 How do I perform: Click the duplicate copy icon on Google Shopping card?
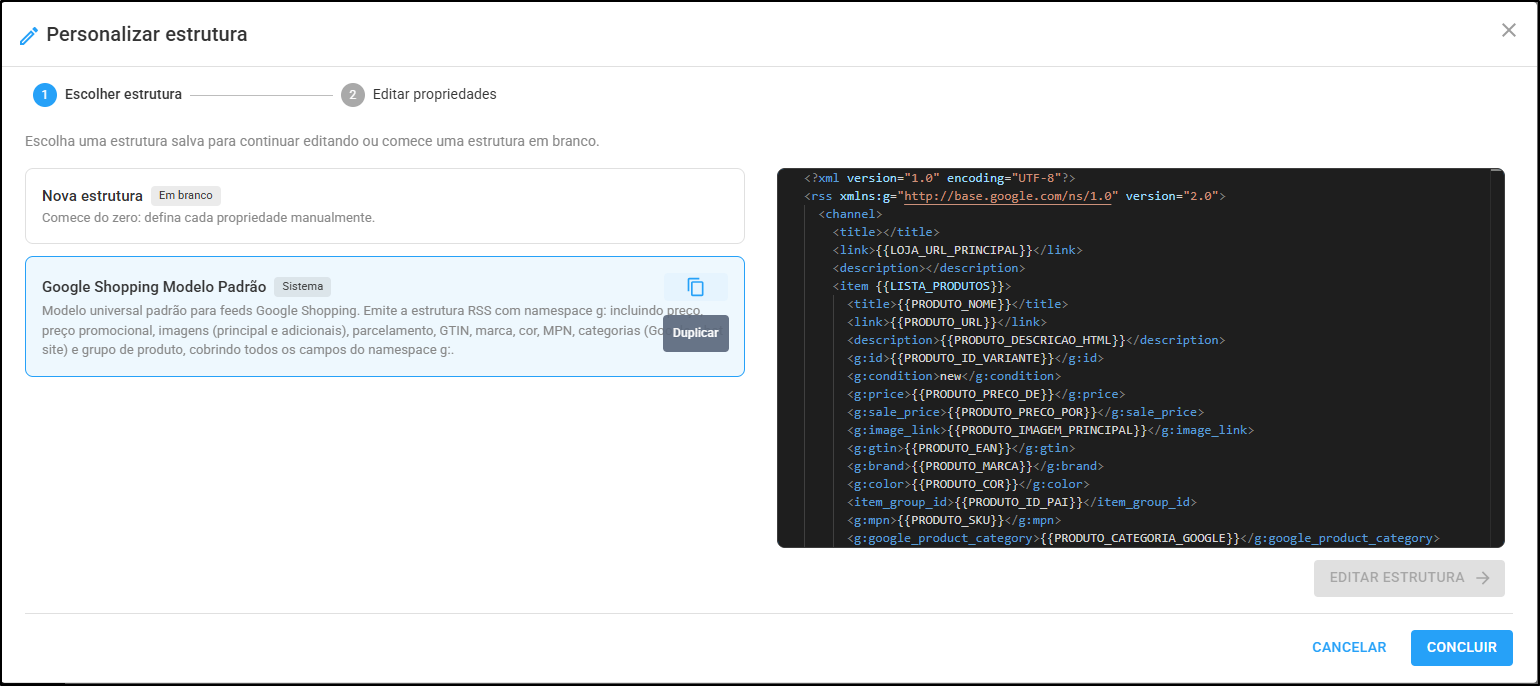(x=696, y=287)
